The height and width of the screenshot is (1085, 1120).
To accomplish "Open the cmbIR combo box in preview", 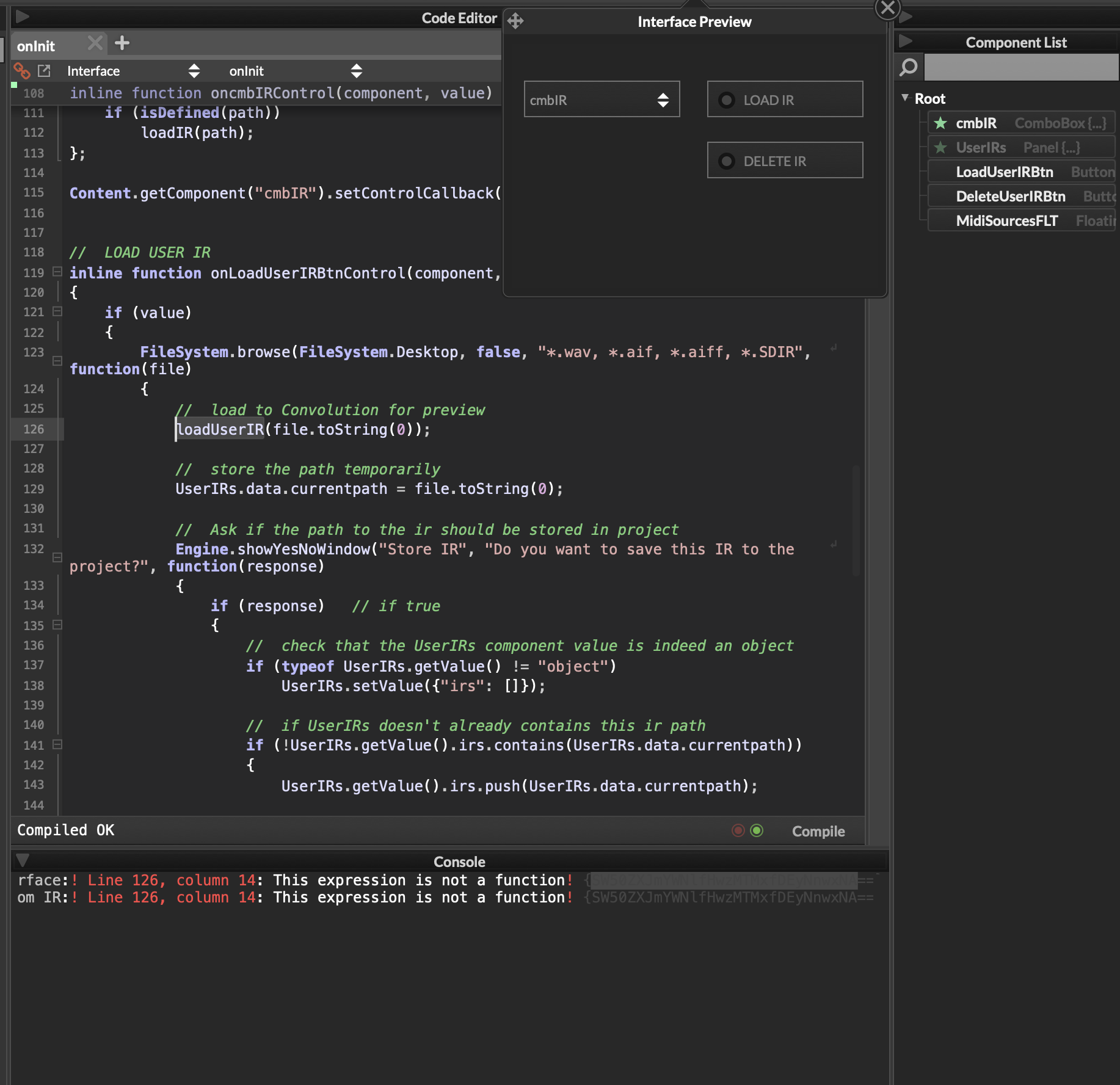I will click(x=602, y=99).
